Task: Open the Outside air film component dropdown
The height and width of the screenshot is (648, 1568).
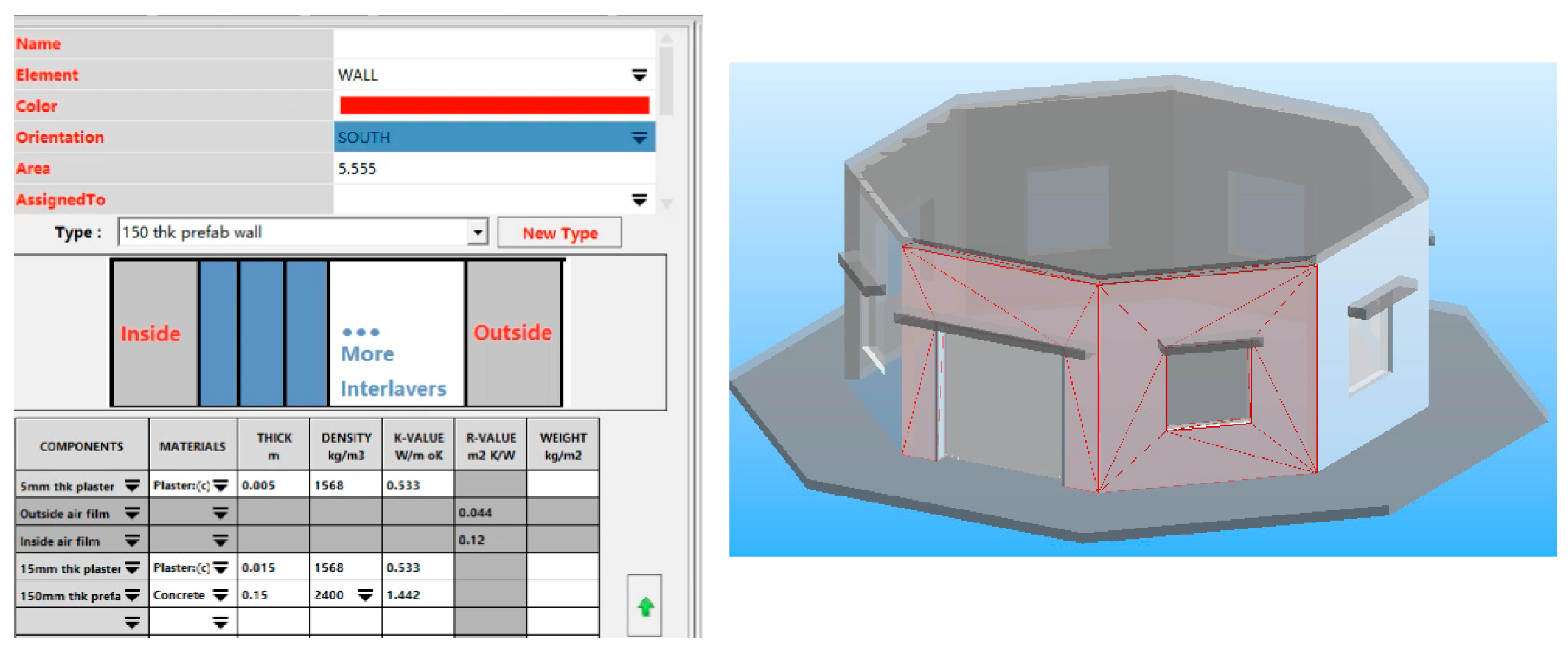Action: (x=132, y=514)
